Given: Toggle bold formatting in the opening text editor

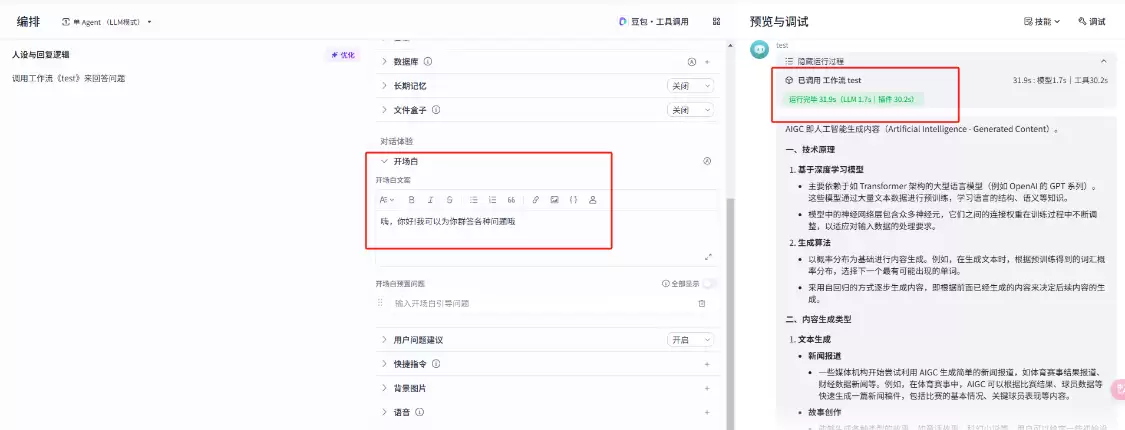Looking at the screenshot, I should click(411, 200).
